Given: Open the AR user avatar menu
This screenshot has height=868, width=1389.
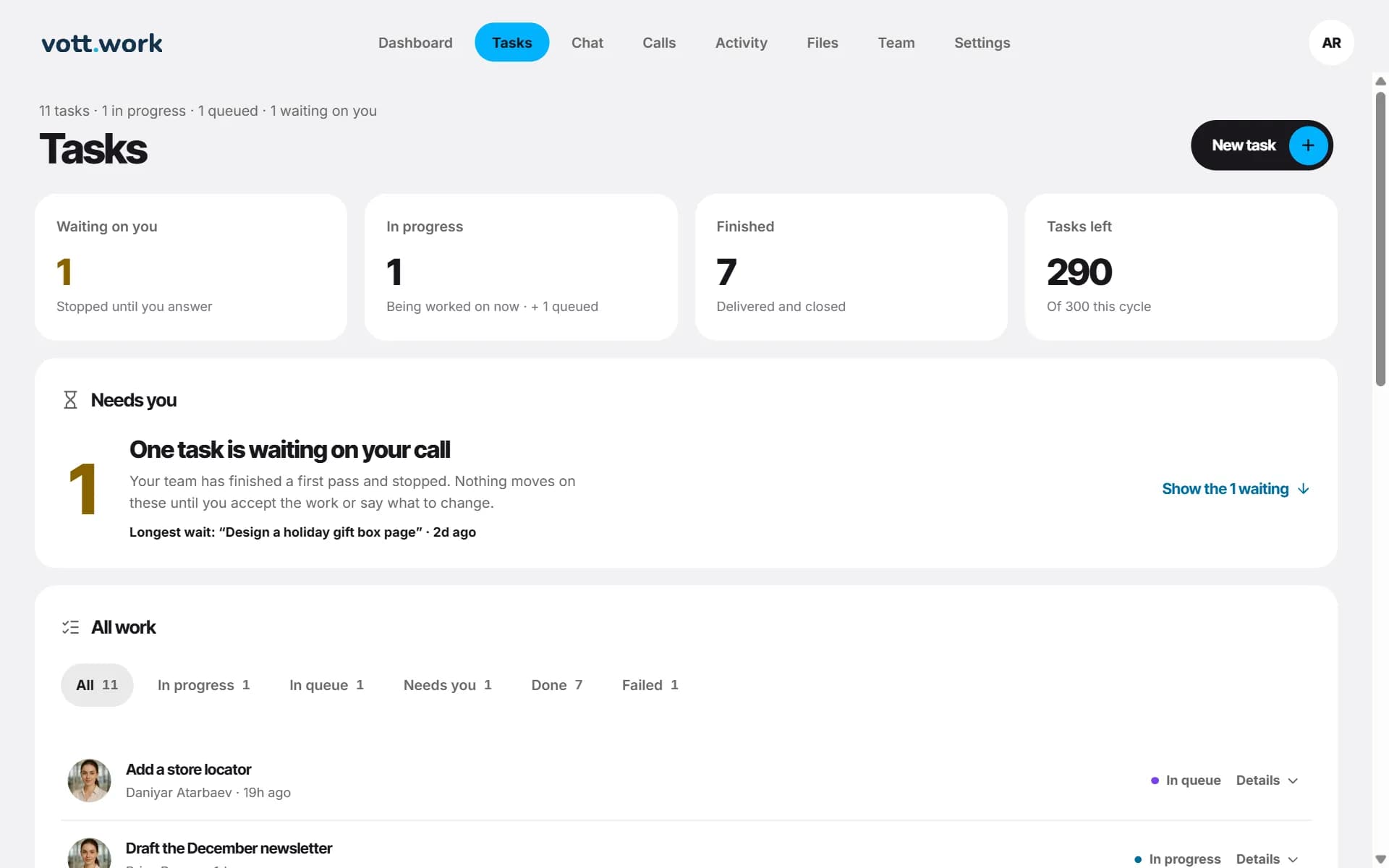Looking at the screenshot, I should tap(1331, 43).
